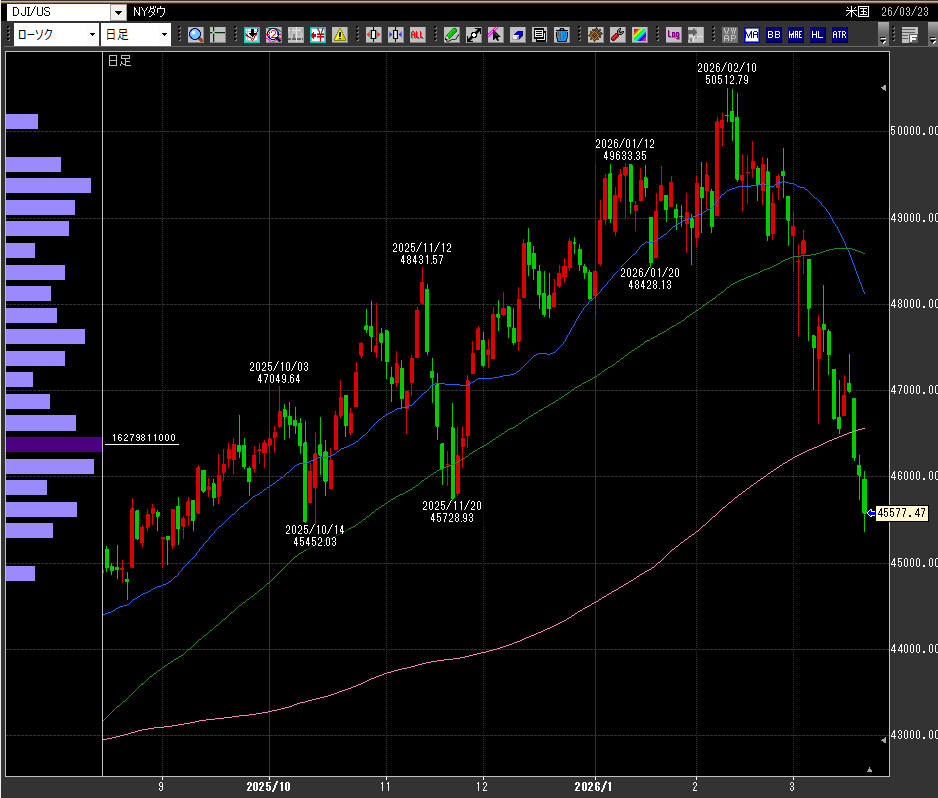Click the upper price-axis scroll arrow
The height and width of the screenshot is (798, 938).
[884, 88]
